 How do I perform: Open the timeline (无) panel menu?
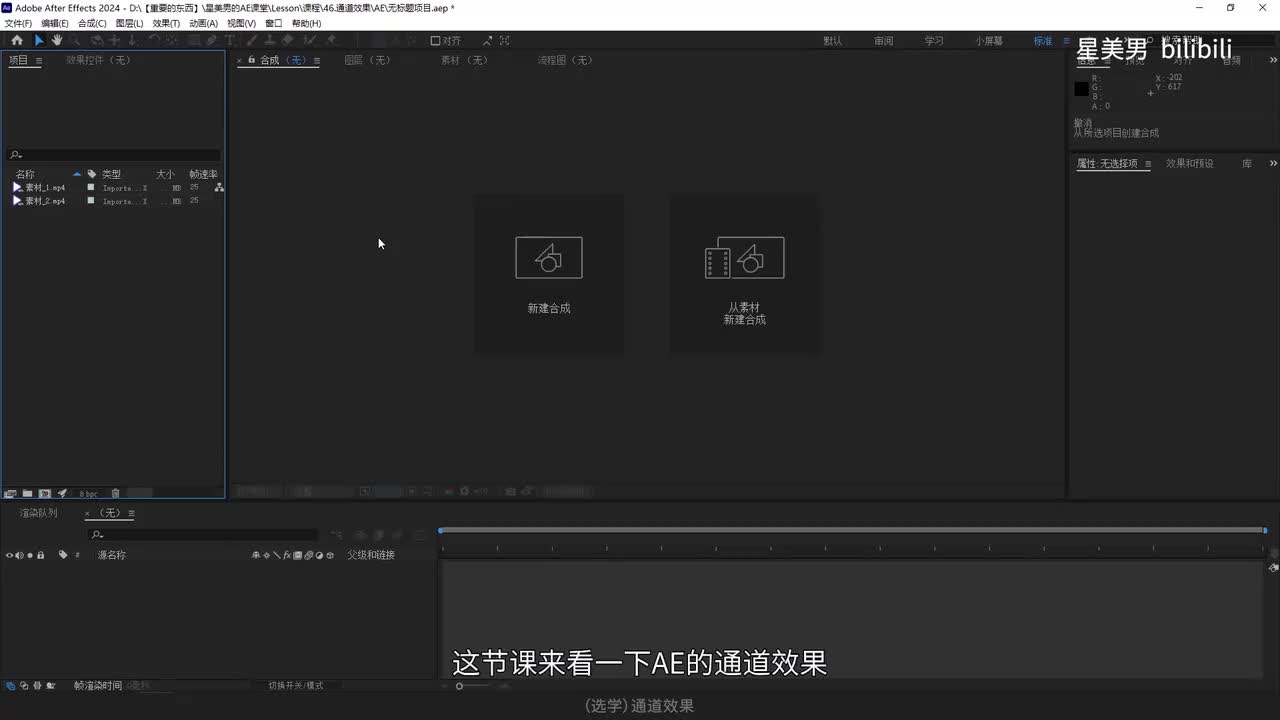click(x=131, y=513)
